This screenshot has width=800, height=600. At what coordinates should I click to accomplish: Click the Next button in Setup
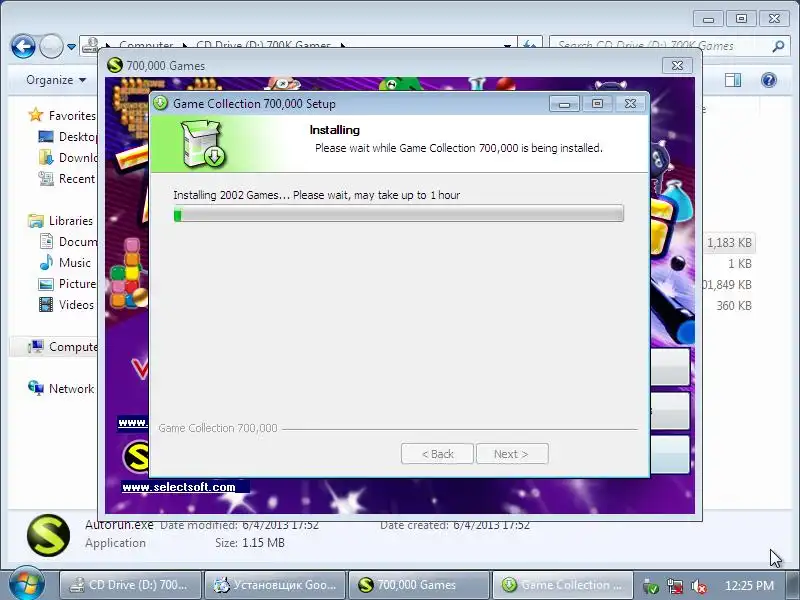[512, 454]
